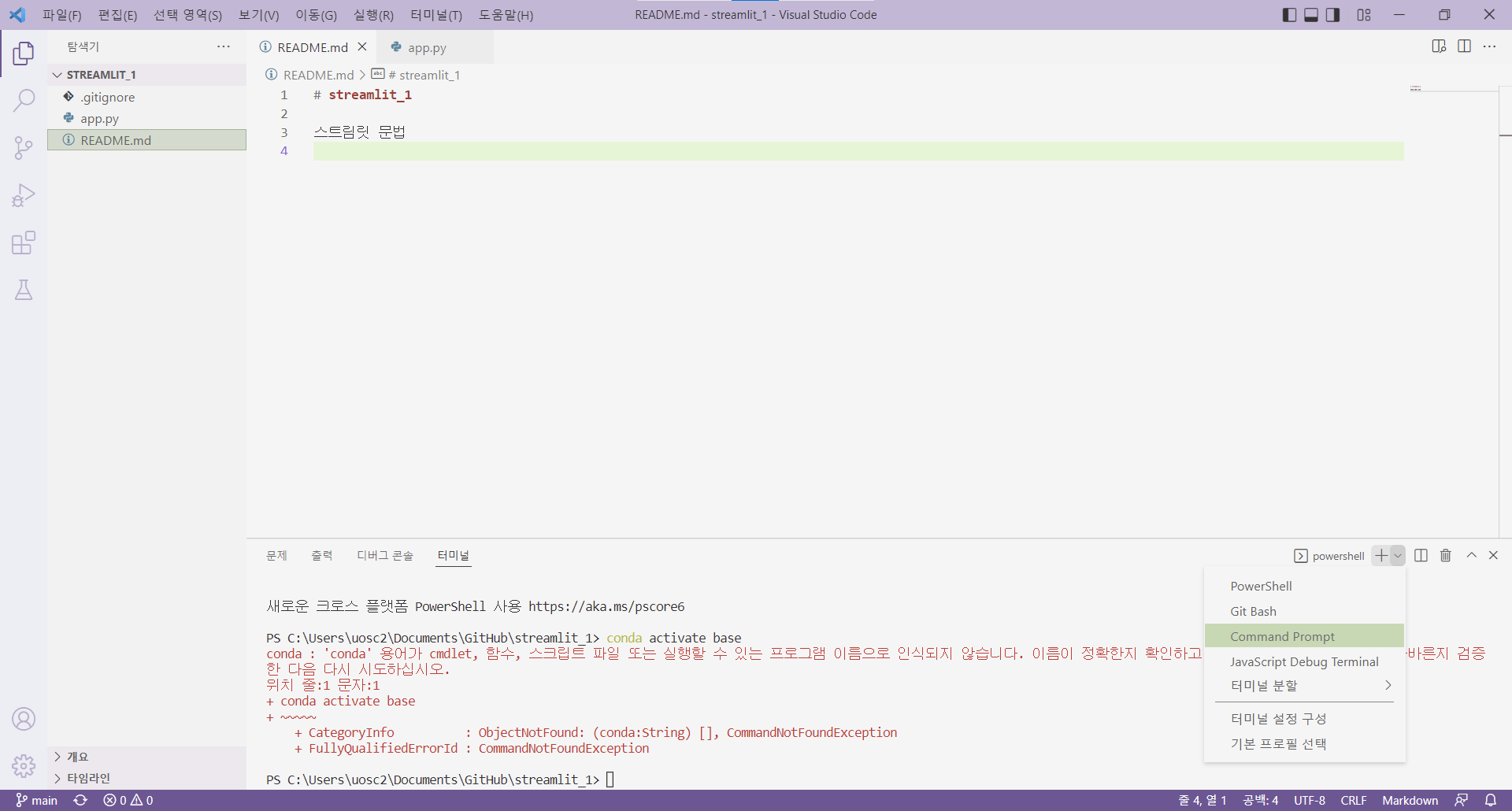This screenshot has width=1512, height=811.
Task: Open the Extensions view
Action: point(24,243)
